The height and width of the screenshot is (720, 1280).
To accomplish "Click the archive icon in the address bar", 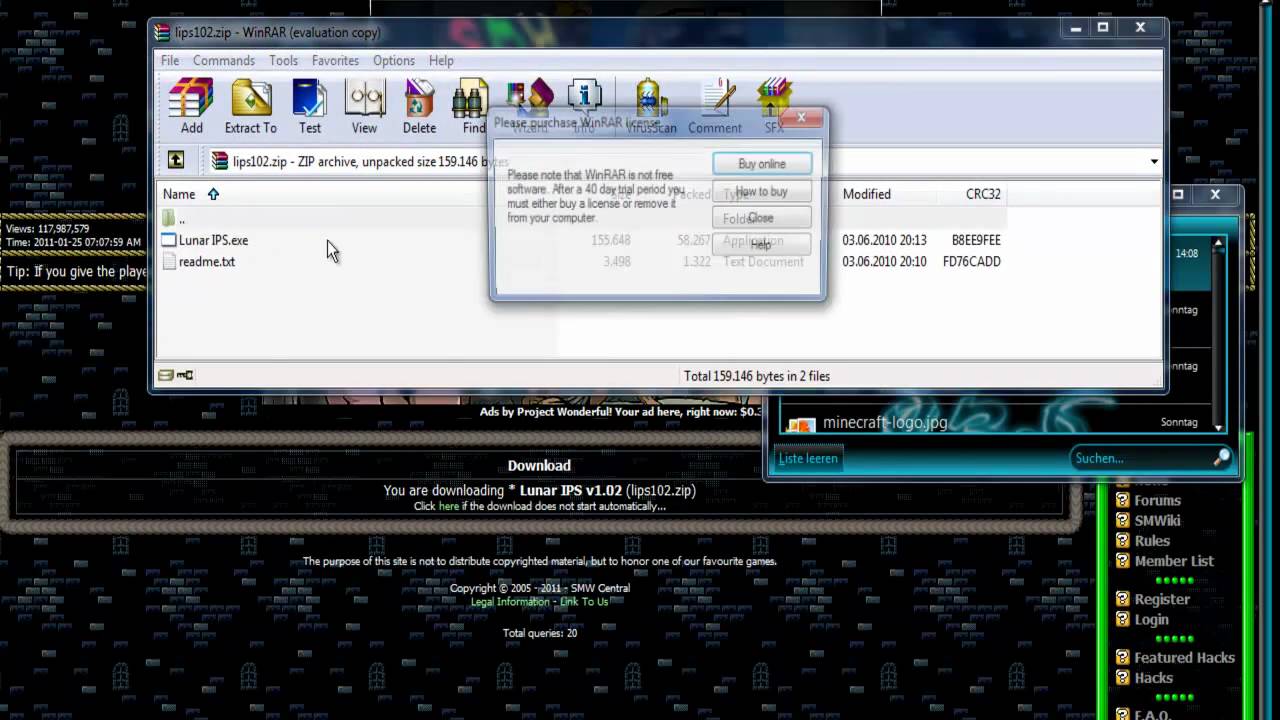I will 220,161.
